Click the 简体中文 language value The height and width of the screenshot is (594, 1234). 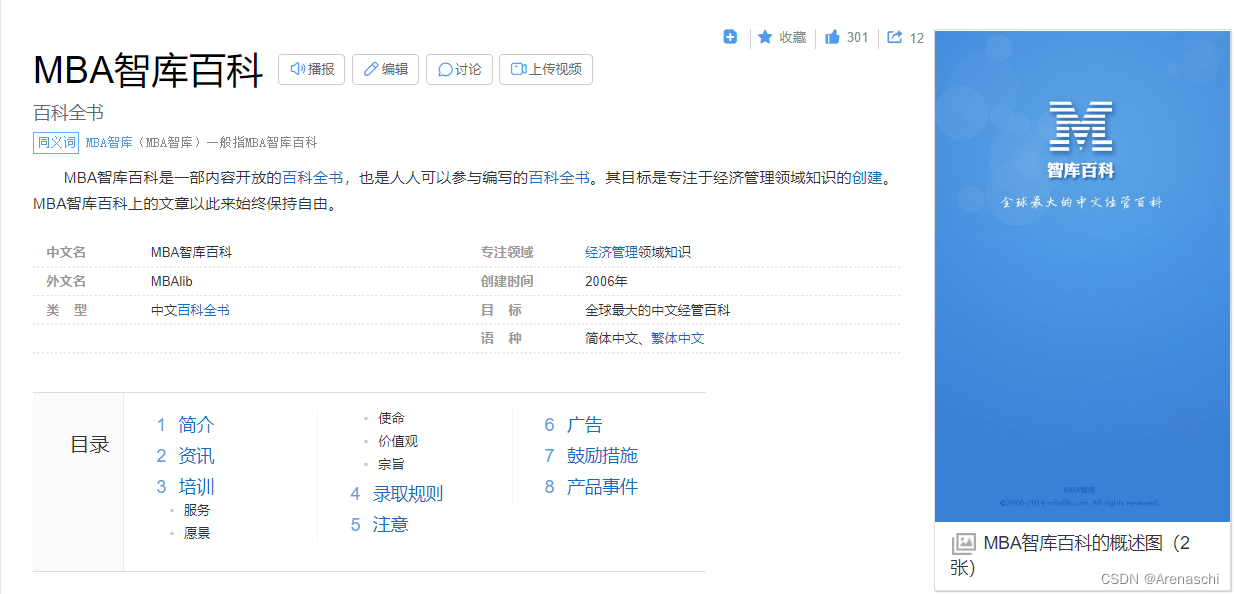pos(611,339)
